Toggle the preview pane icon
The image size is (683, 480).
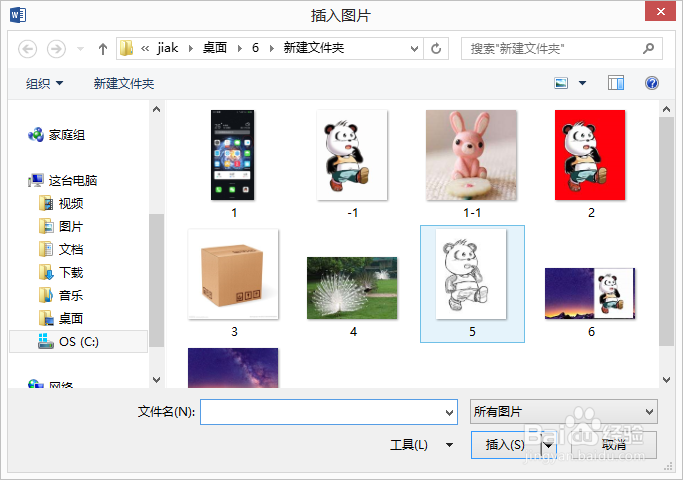[x=615, y=83]
